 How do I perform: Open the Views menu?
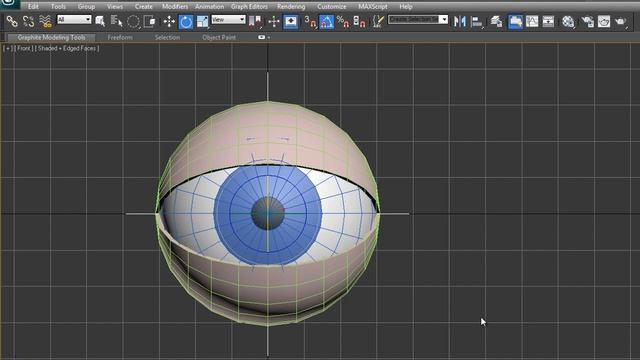pyautogui.click(x=115, y=7)
